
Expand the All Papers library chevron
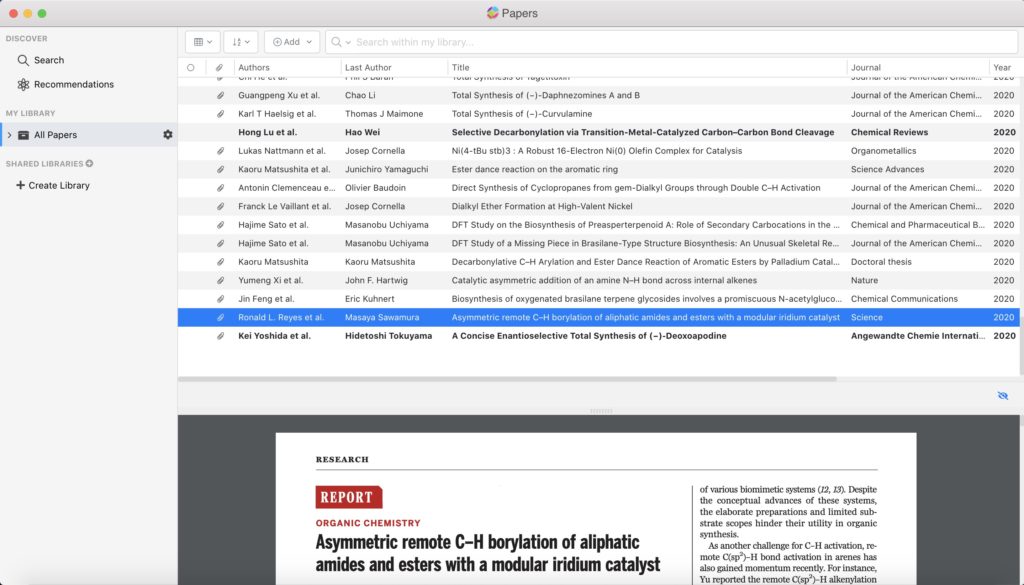9,134
